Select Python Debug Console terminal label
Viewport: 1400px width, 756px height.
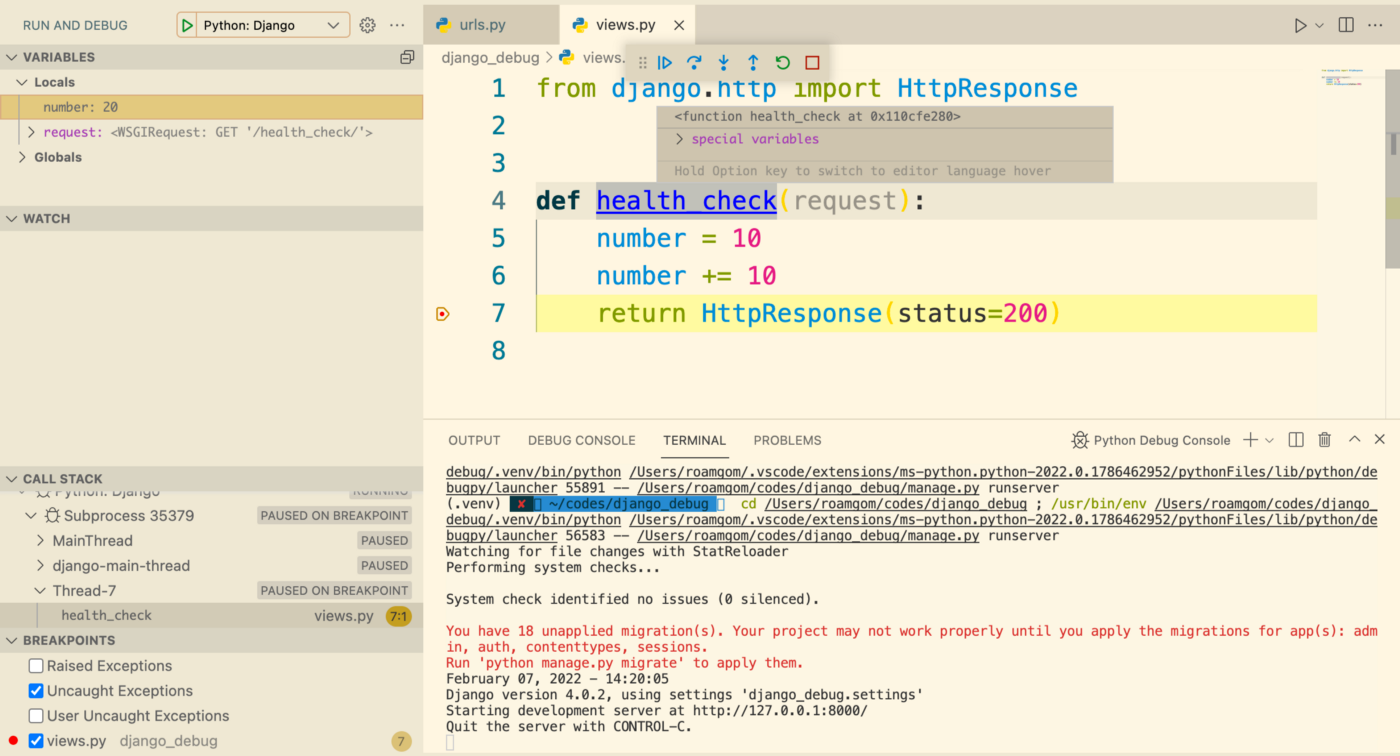1150,440
